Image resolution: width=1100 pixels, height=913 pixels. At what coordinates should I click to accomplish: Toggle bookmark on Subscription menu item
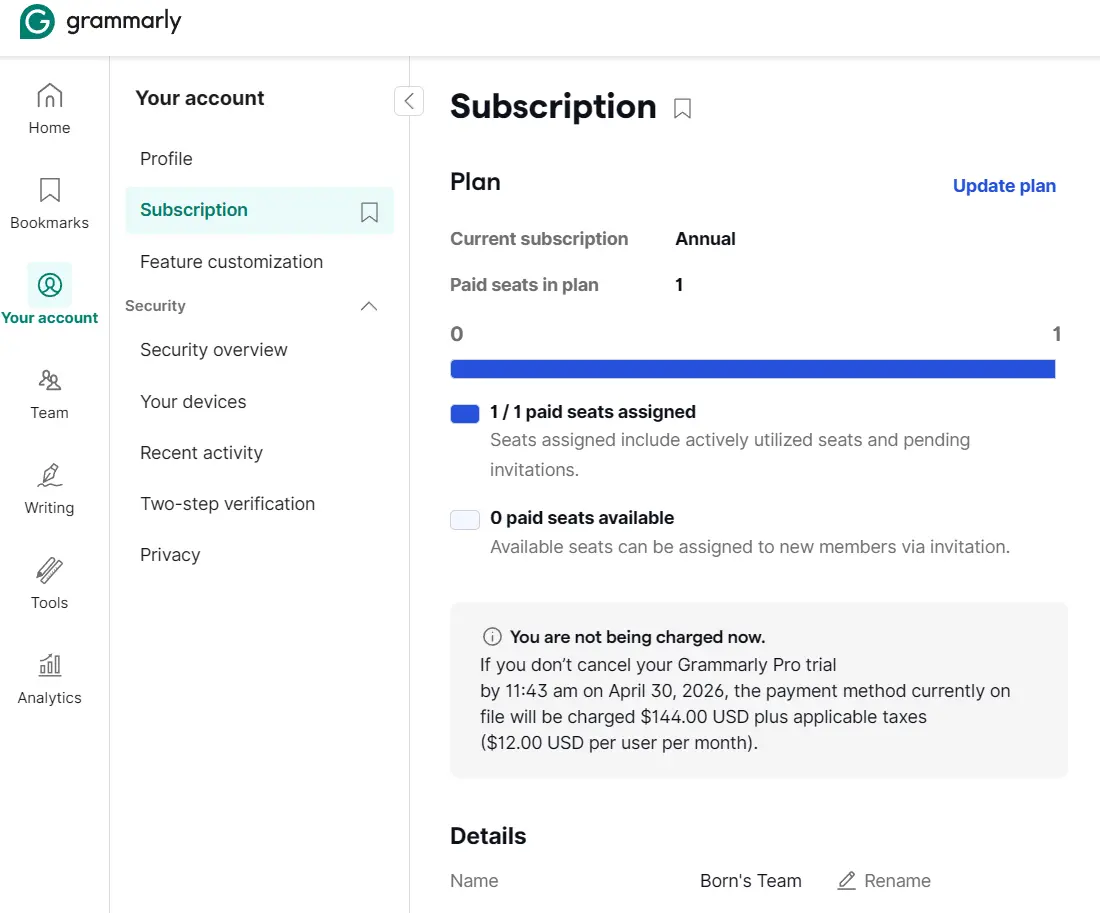click(x=369, y=211)
